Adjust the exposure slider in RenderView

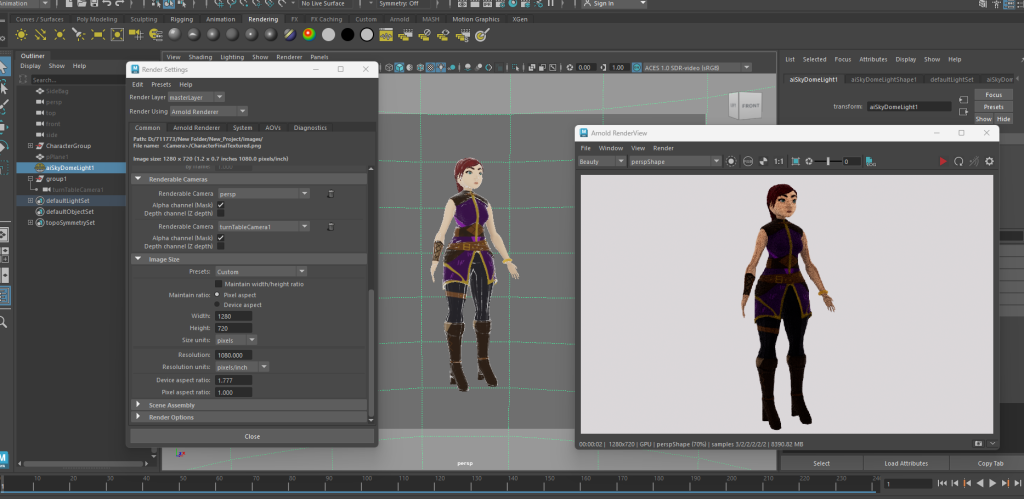point(830,161)
